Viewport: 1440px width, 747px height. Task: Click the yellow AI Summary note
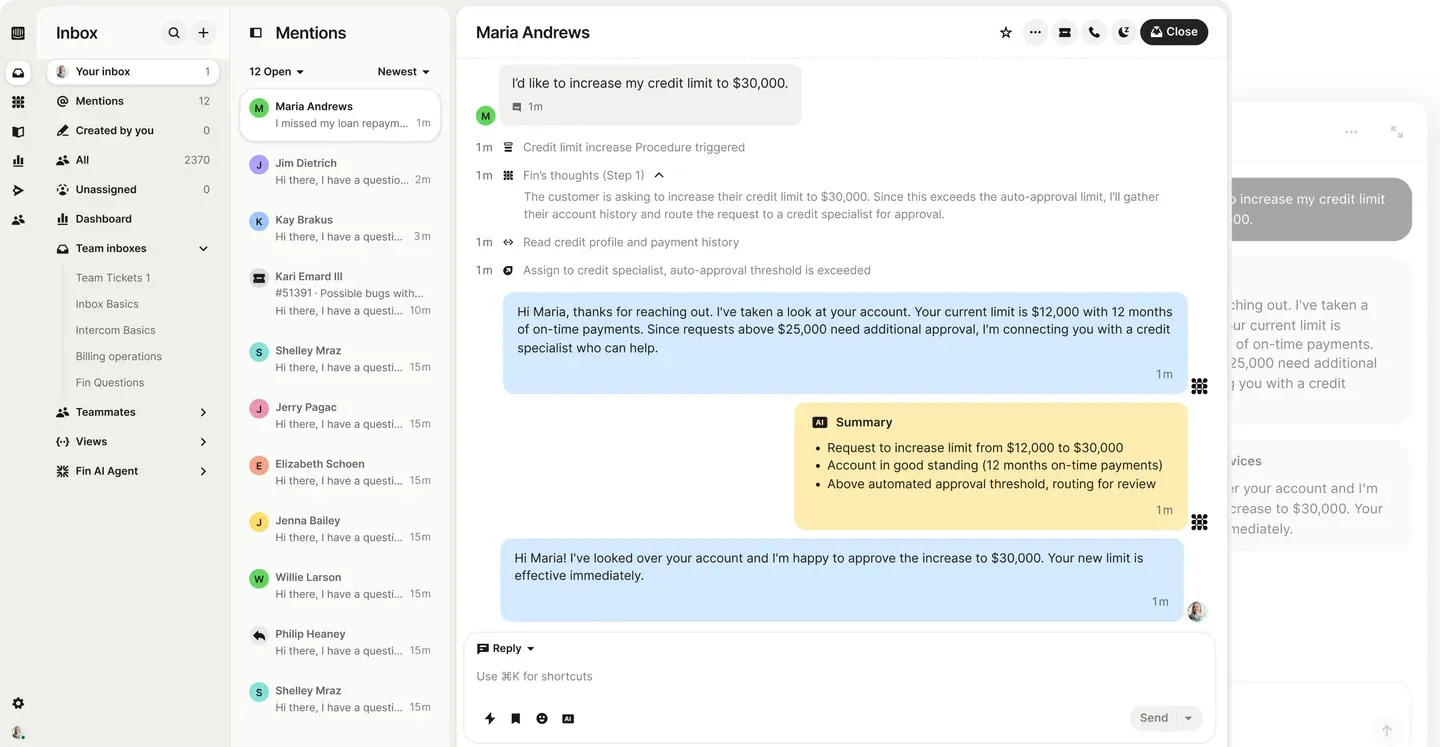[991, 466]
